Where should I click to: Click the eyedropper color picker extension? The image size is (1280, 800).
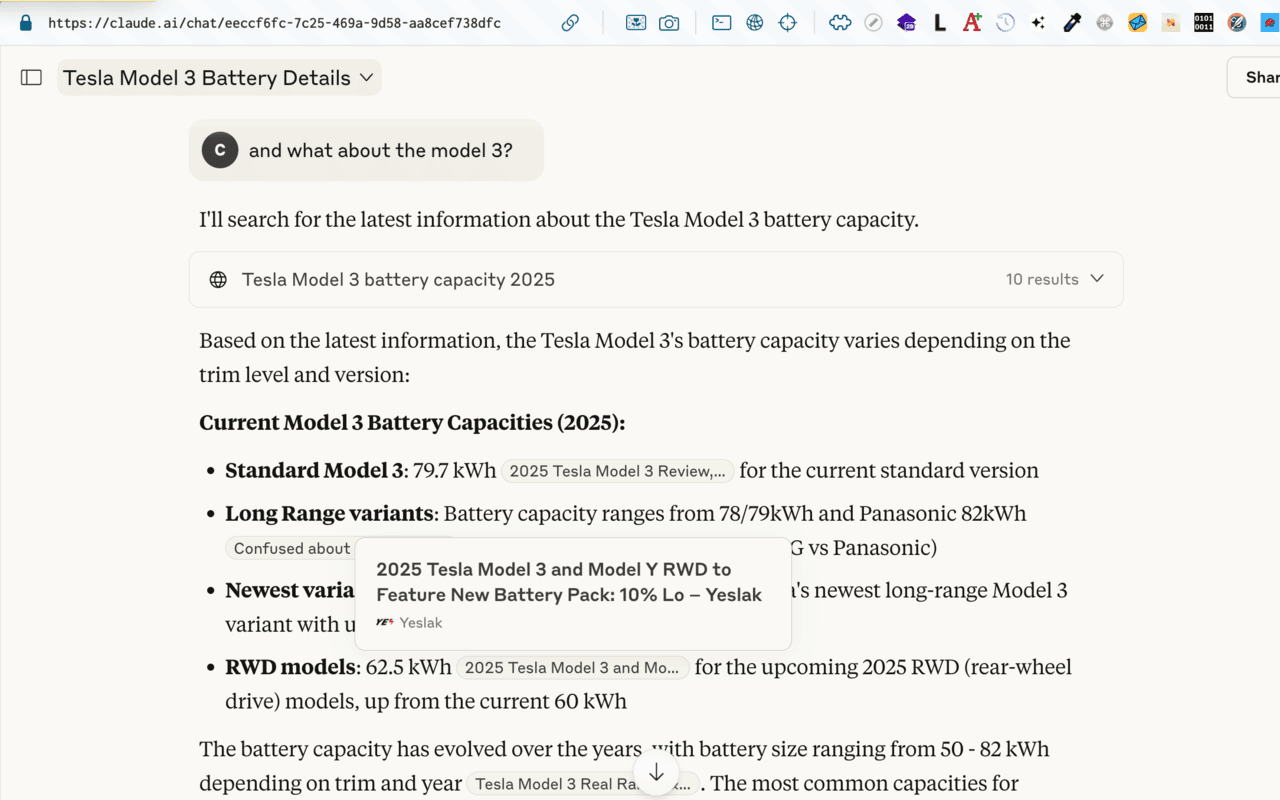coord(1072,23)
